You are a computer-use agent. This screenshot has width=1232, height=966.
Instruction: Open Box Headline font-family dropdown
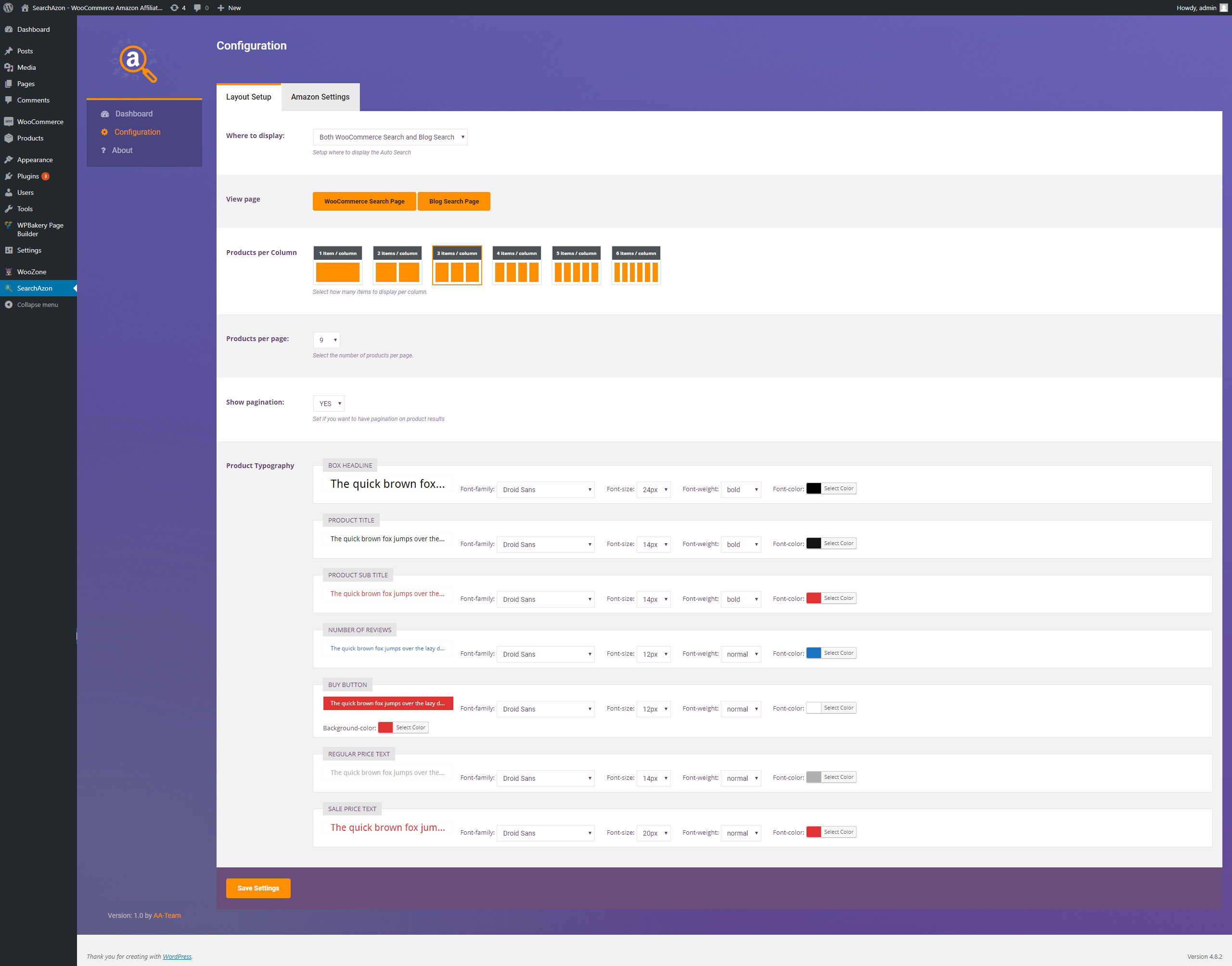point(546,490)
